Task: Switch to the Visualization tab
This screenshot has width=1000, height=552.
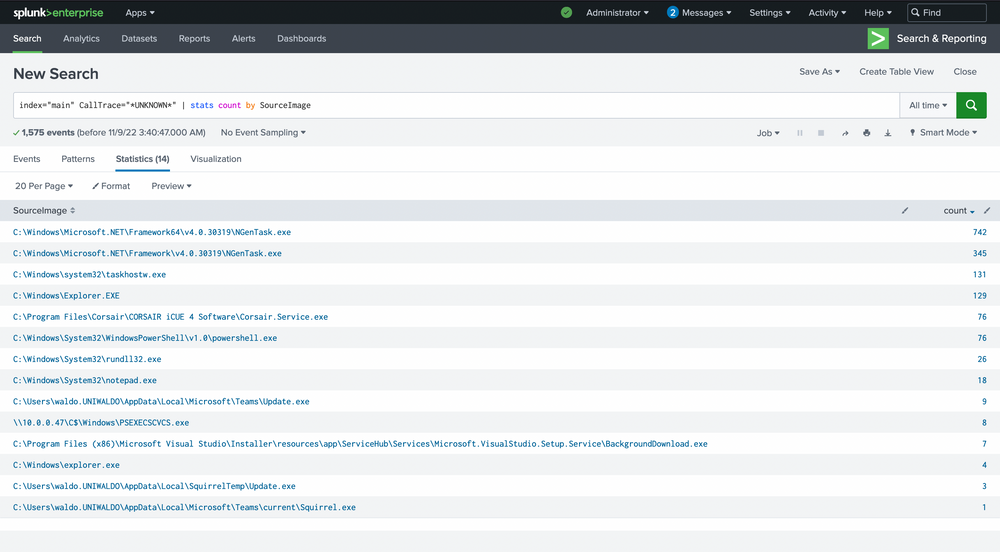Action: coord(216,159)
